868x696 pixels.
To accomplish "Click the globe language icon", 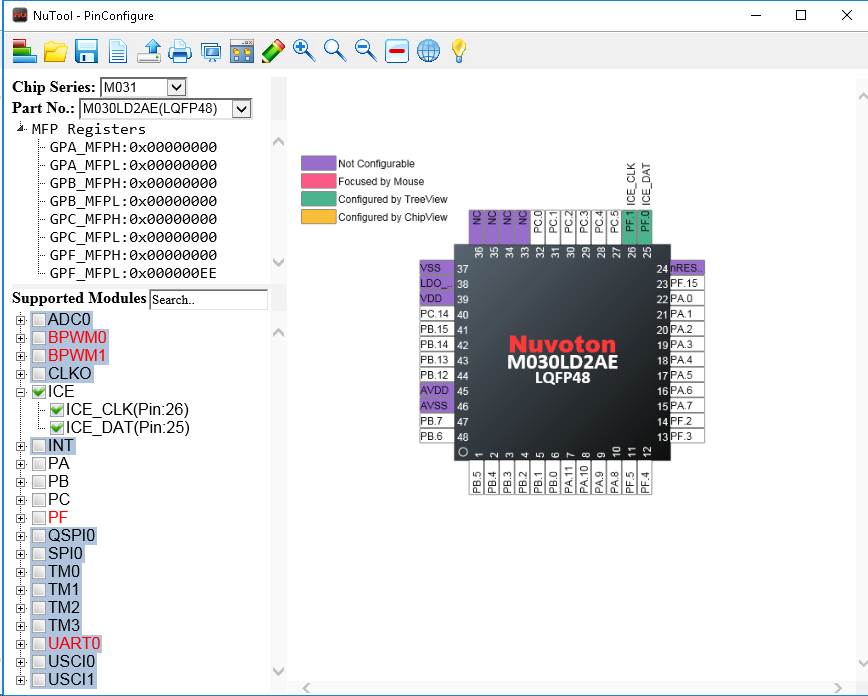I will (428, 51).
